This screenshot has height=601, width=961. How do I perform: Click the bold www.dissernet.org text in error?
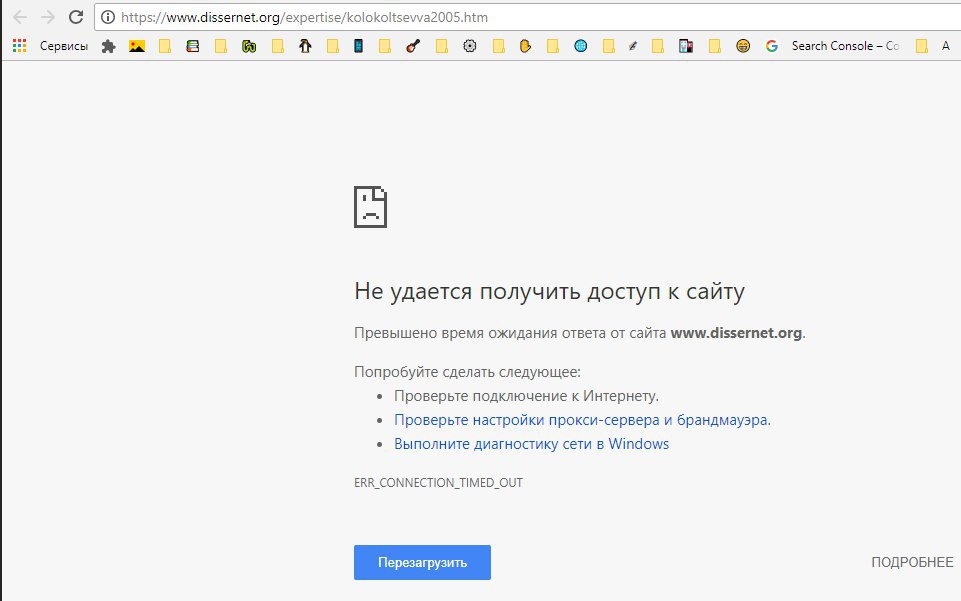(x=736, y=333)
